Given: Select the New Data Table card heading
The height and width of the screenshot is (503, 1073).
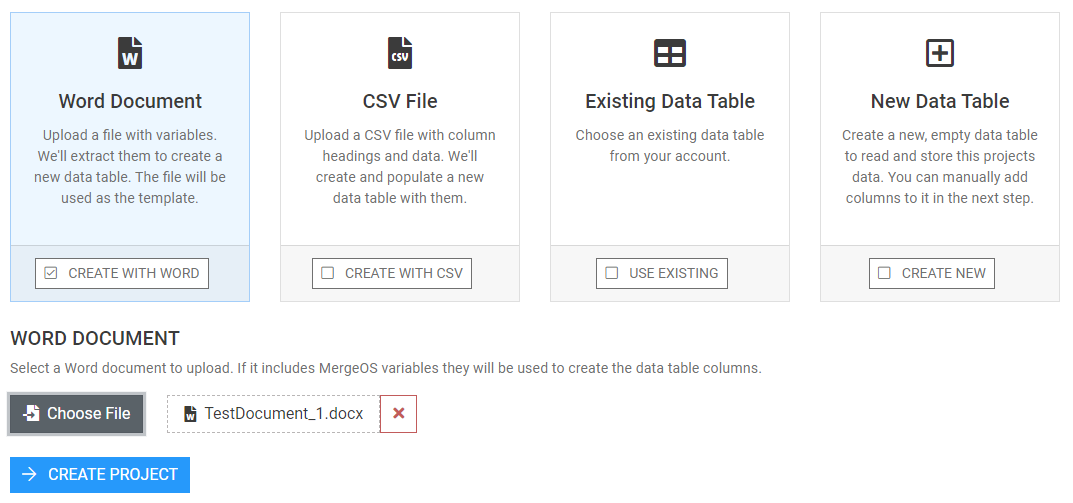Looking at the screenshot, I should pos(940,101).
